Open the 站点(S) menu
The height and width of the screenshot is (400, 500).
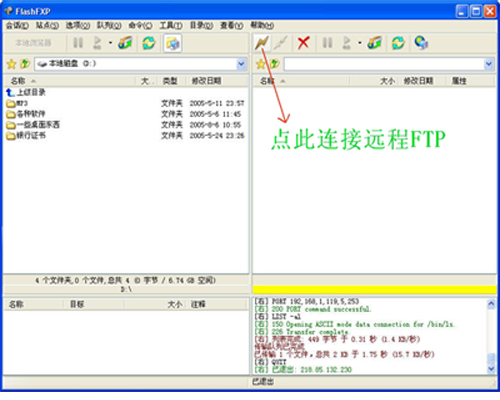coord(47,25)
